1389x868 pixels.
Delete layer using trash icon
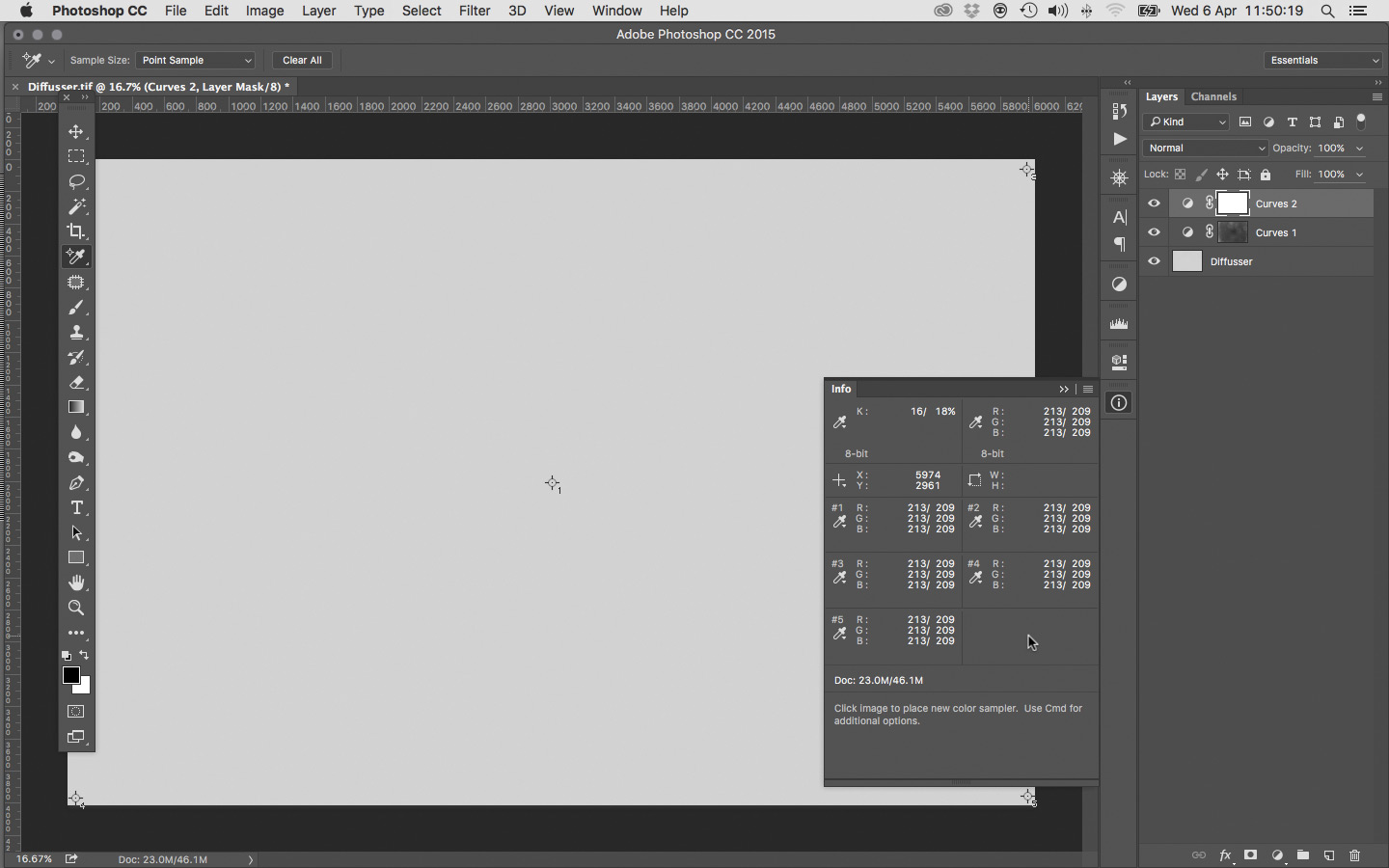pyautogui.click(x=1354, y=855)
